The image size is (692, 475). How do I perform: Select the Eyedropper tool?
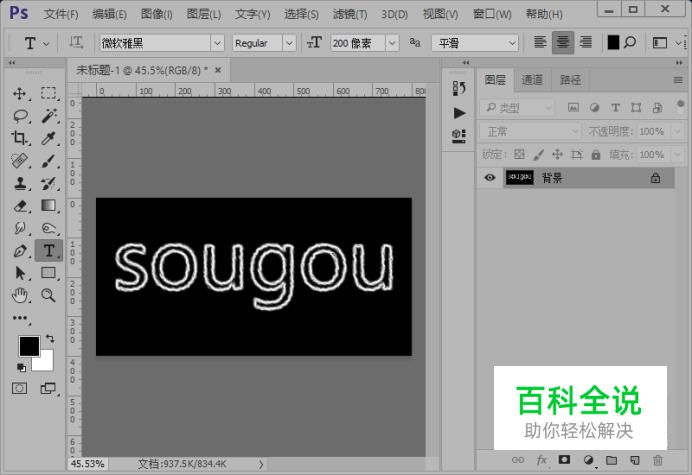point(49,138)
